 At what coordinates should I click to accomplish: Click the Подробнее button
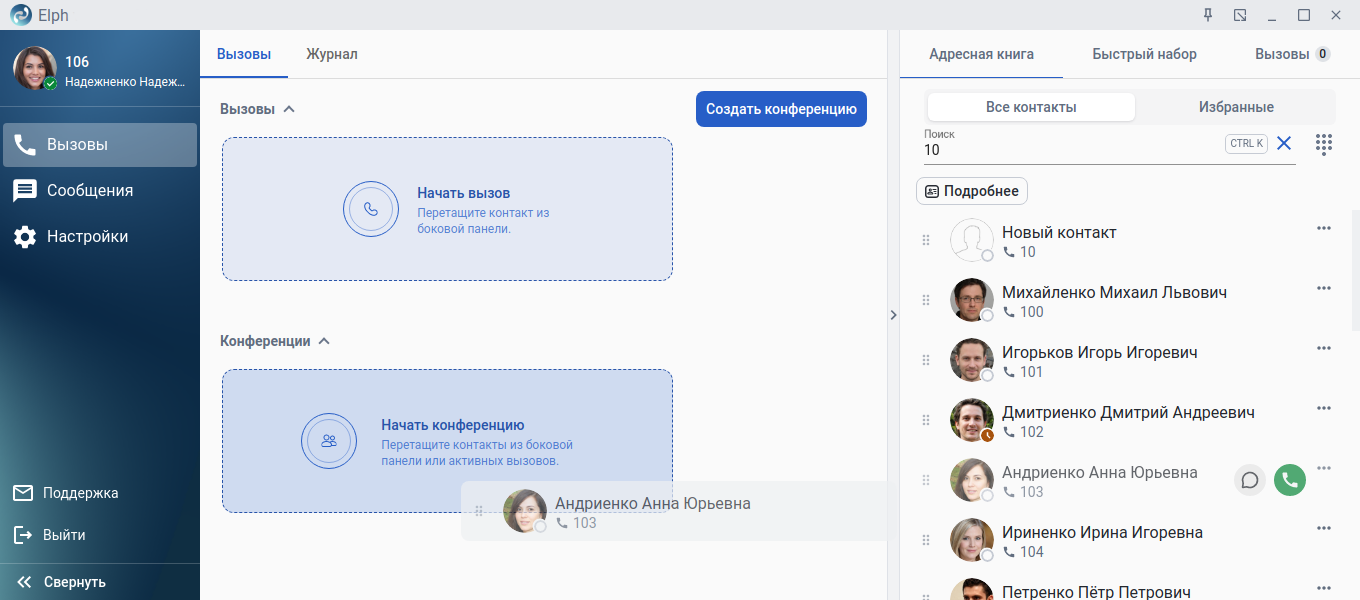972,191
